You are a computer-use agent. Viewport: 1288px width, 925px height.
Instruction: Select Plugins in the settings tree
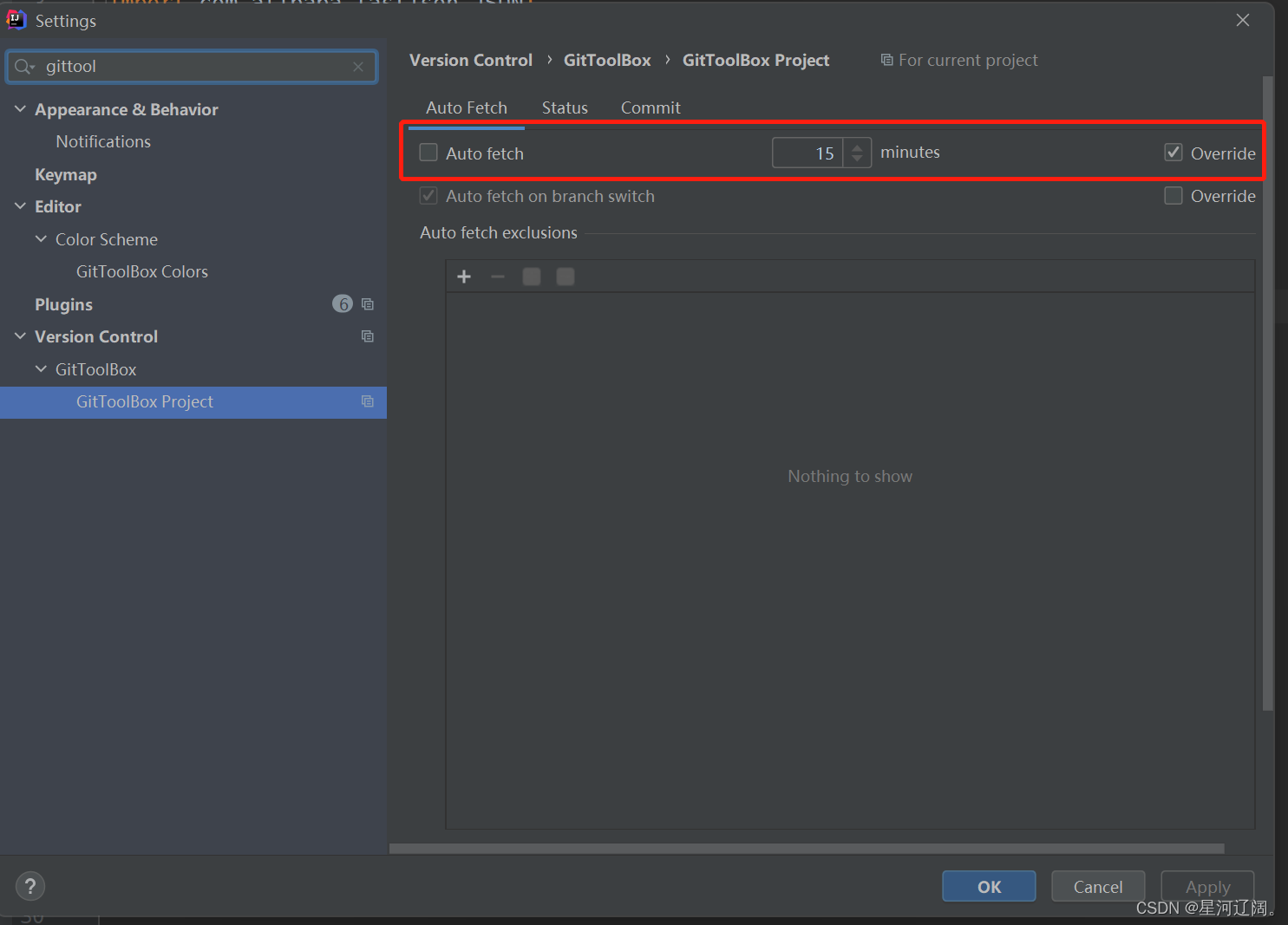point(63,304)
